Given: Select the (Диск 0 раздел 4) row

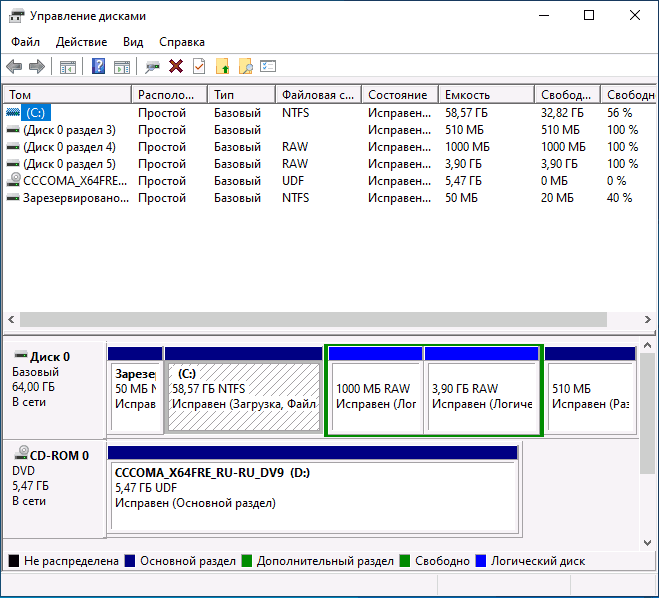Looking at the screenshot, I should (x=330, y=147).
